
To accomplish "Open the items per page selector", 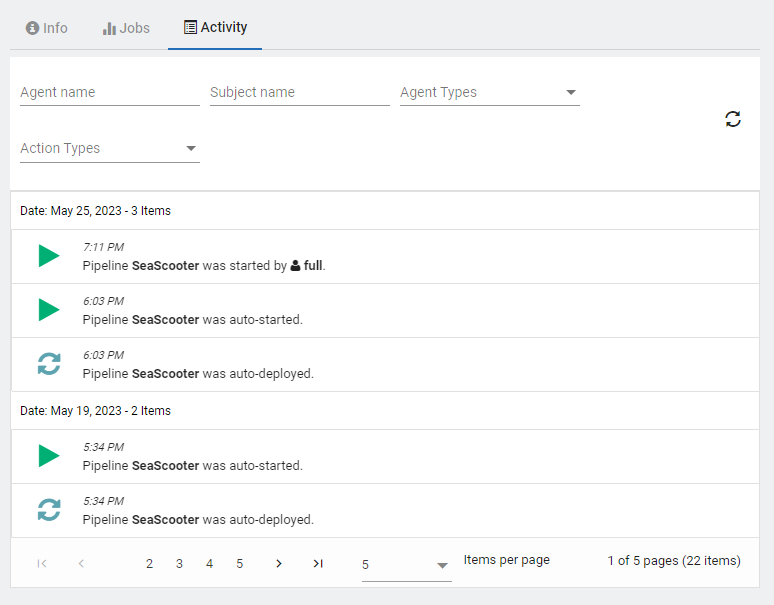I will click(406, 565).
